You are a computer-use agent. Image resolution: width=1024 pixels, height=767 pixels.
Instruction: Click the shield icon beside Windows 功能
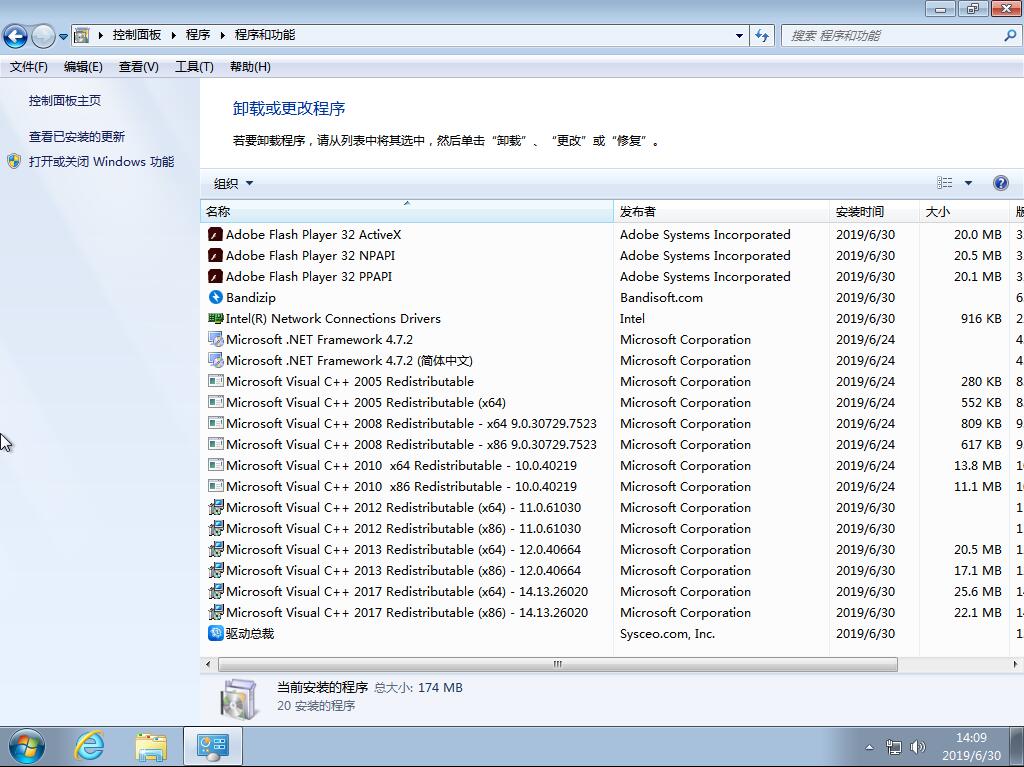click(x=14, y=161)
